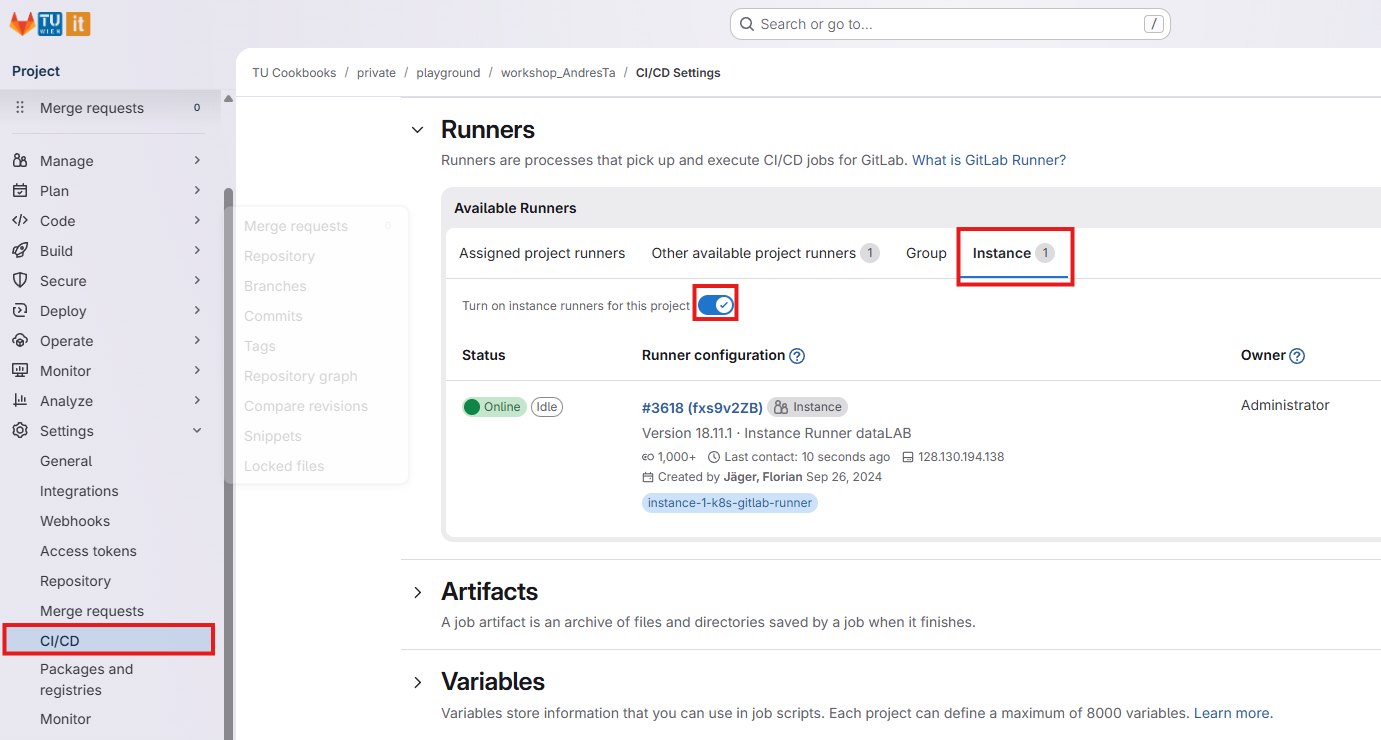Click the Plan calendar icon
The width and height of the screenshot is (1381, 740).
click(20, 191)
